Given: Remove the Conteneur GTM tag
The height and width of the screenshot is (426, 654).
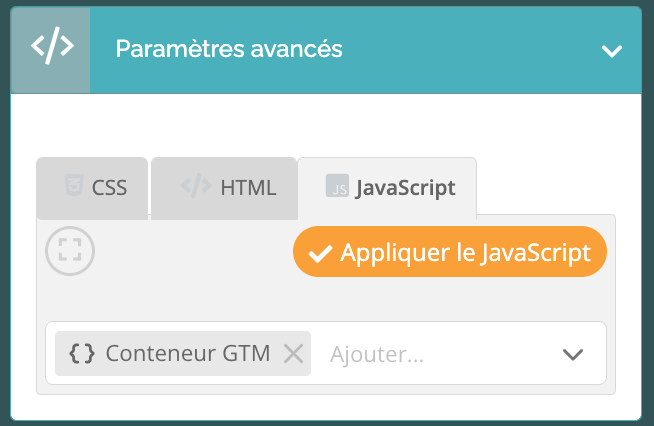Looking at the screenshot, I should pos(294,354).
